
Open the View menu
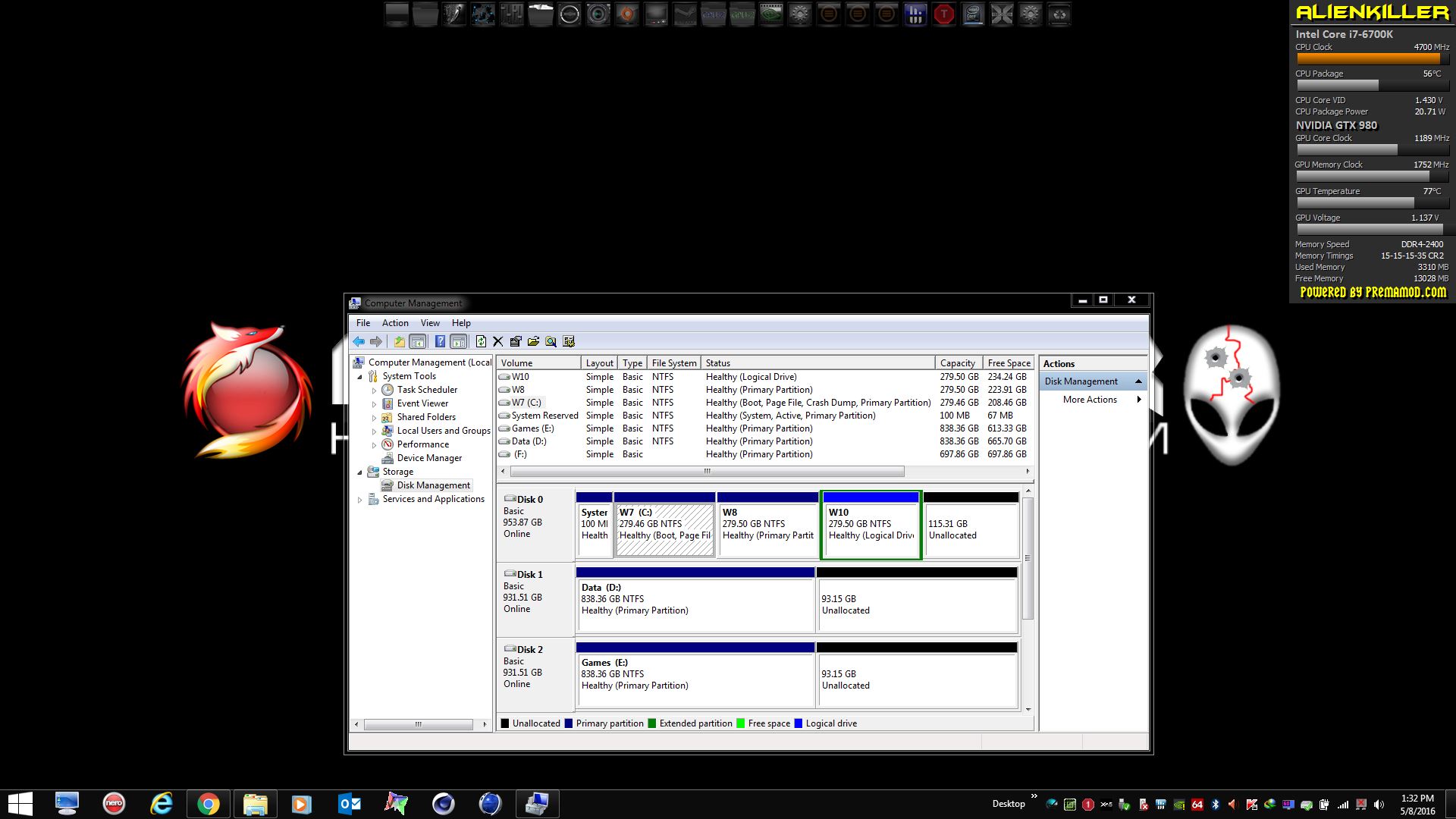pos(430,323)
